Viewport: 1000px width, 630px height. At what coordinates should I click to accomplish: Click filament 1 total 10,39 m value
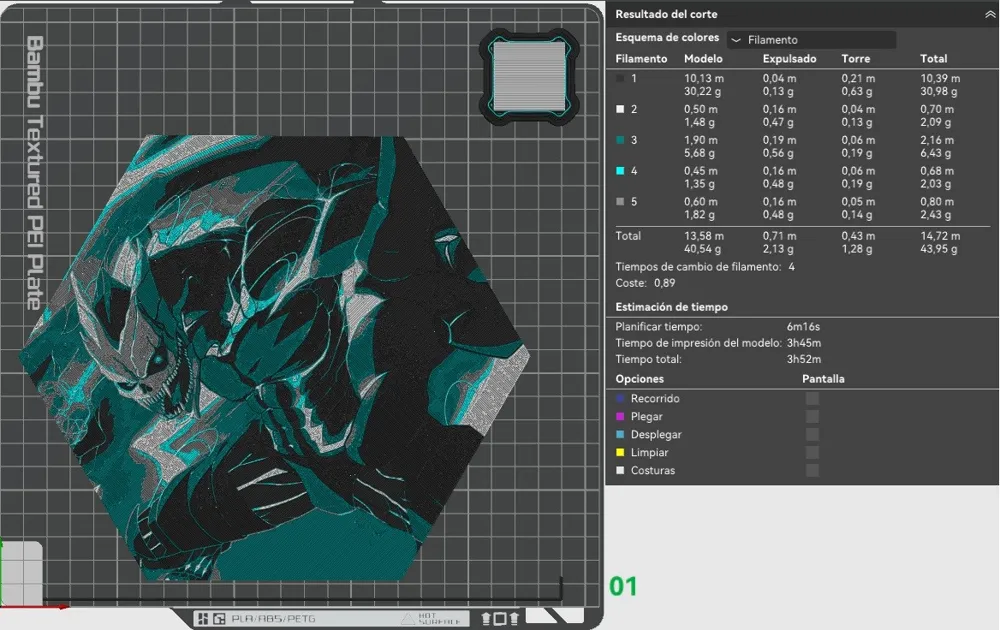pos(940,78)
